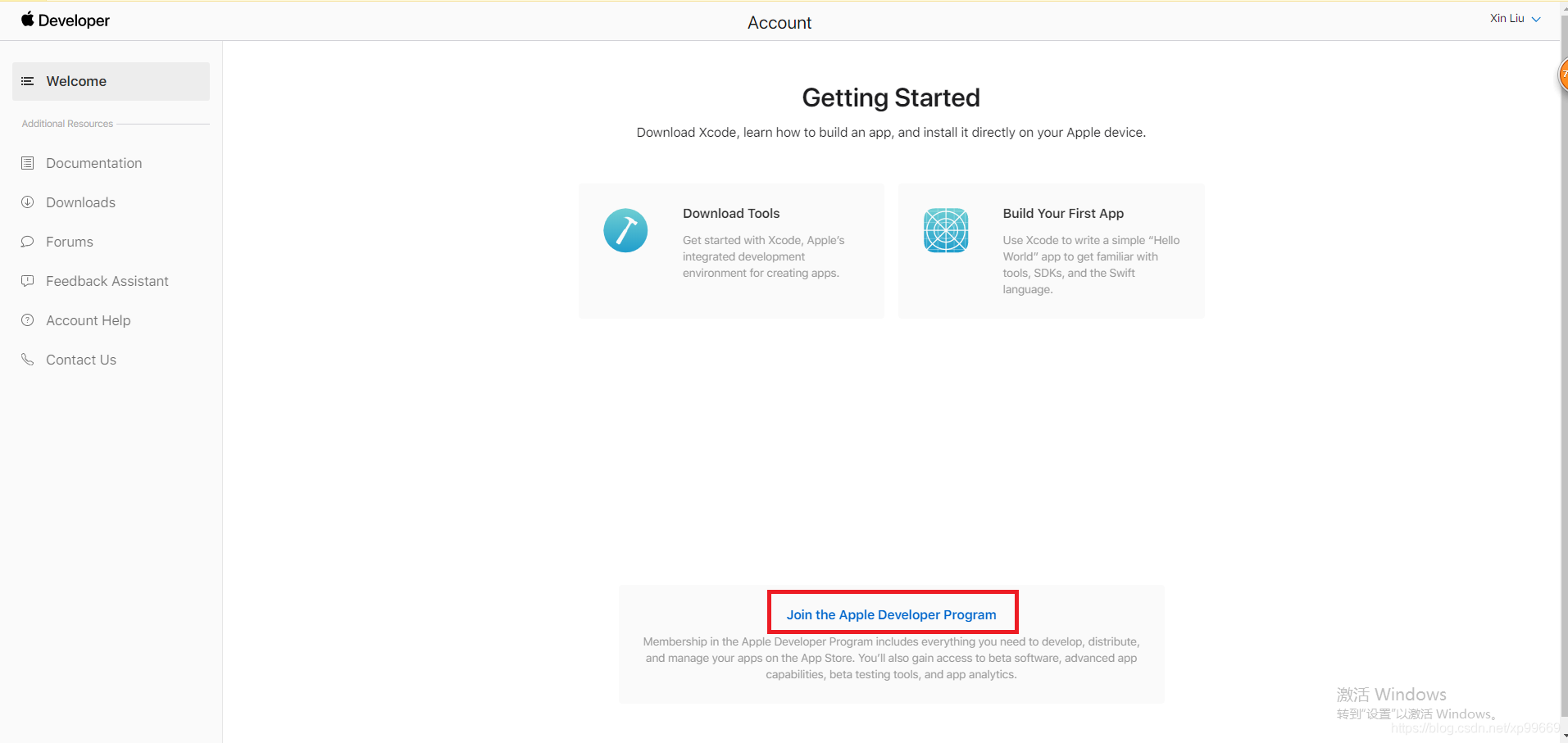The width and height of the screenshot is (1568, 743).
Task: Click the Account Help question mark icon
Action: pos(27,319)
